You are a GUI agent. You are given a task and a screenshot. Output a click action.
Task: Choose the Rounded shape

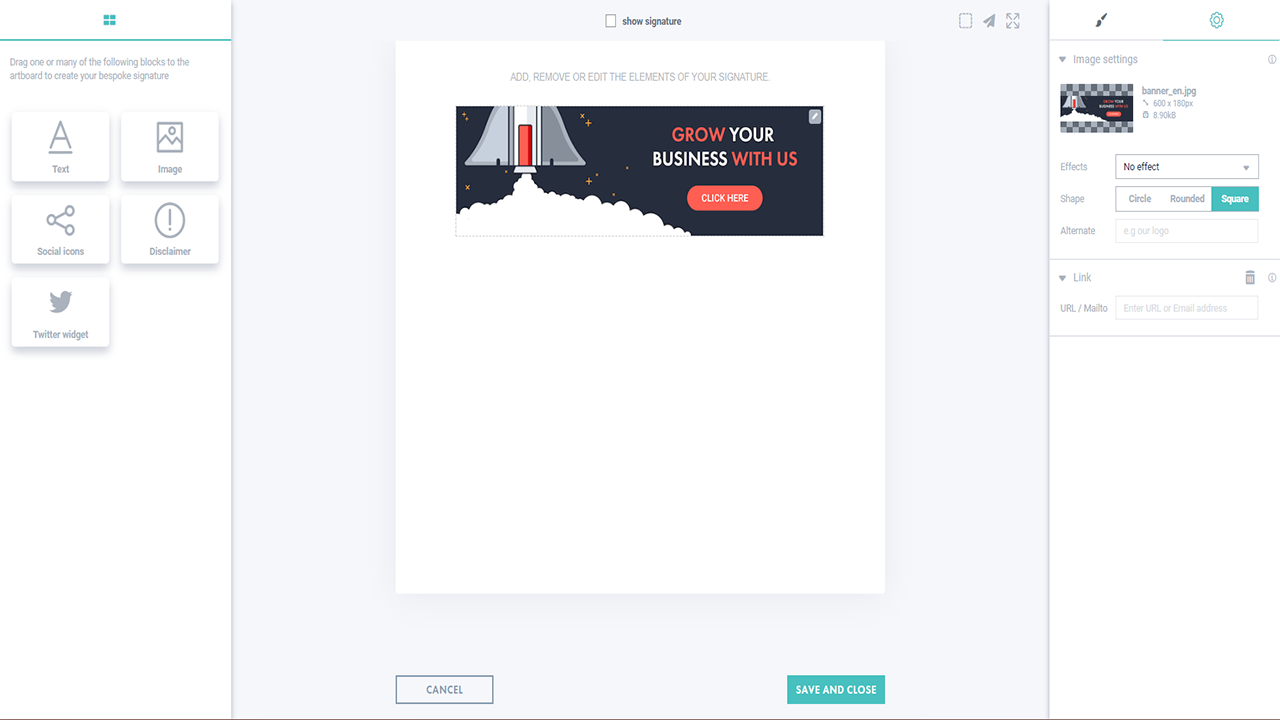1187,199
